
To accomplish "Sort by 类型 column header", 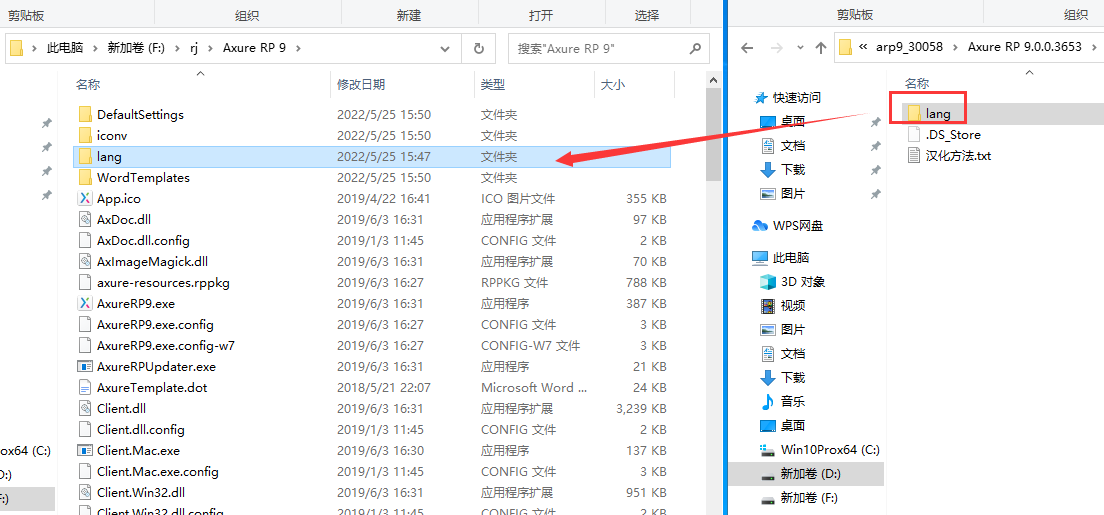I will click(x=493, y=85).
